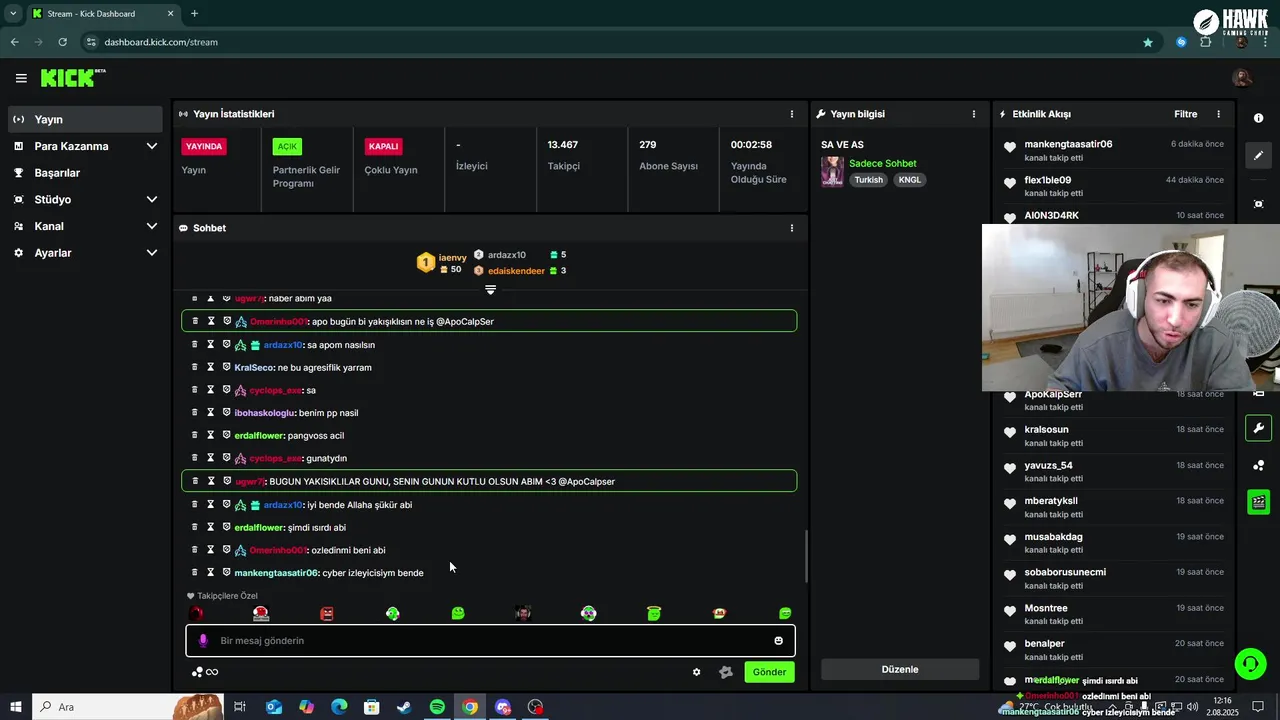Open Etkinlik Akışı three-dot menu
Image resolution: width=1280 pixels, height=720 pixels.
coord(1218,114)
